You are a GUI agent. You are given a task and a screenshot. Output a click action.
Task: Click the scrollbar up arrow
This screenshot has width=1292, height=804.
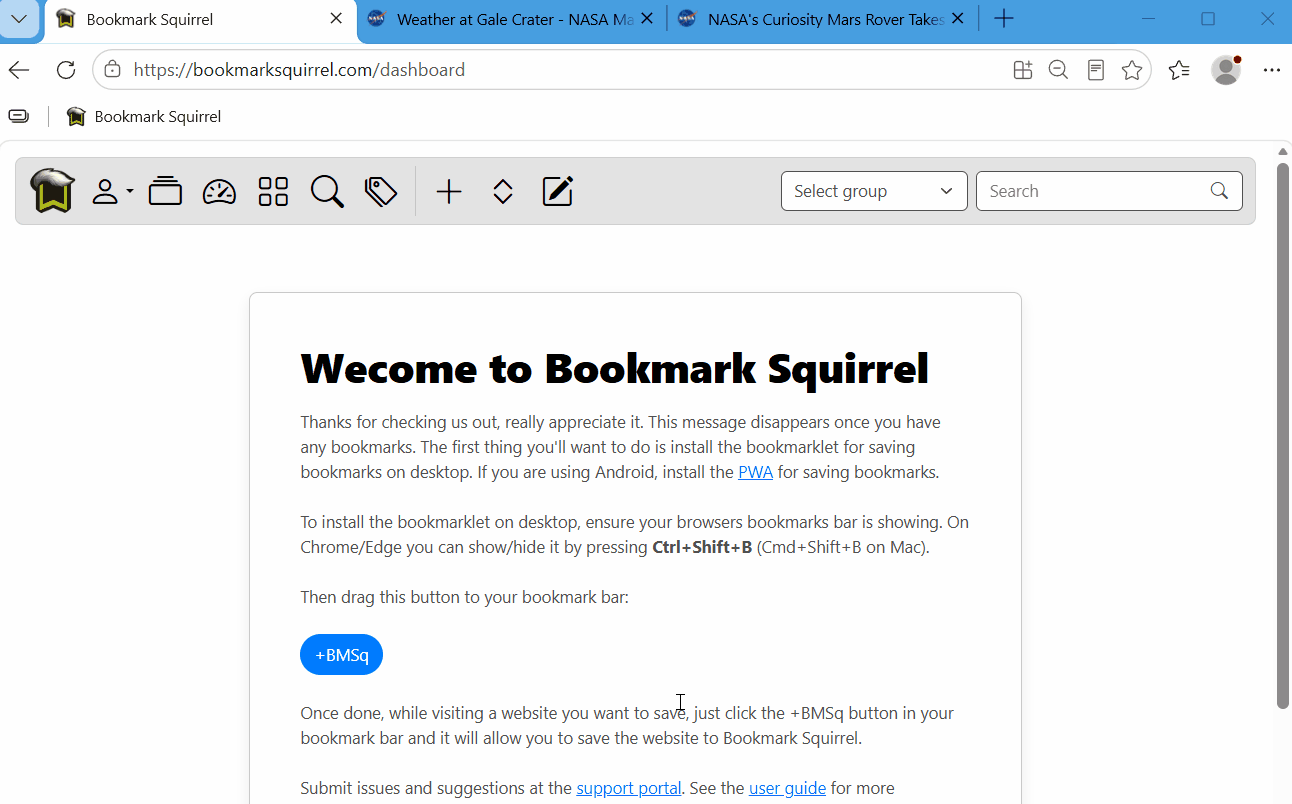[x=1283, y=152]
